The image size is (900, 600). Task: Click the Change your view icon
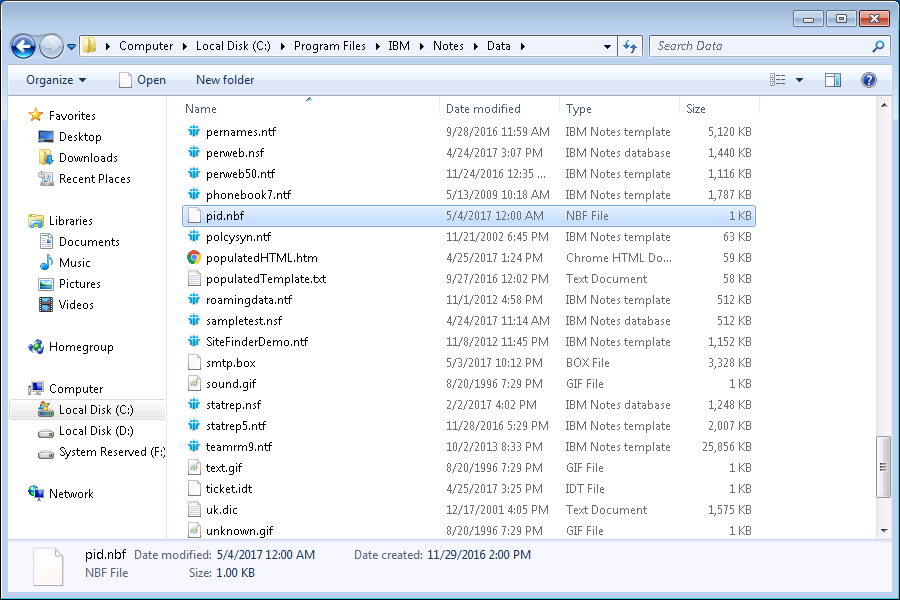pos(778,80)
